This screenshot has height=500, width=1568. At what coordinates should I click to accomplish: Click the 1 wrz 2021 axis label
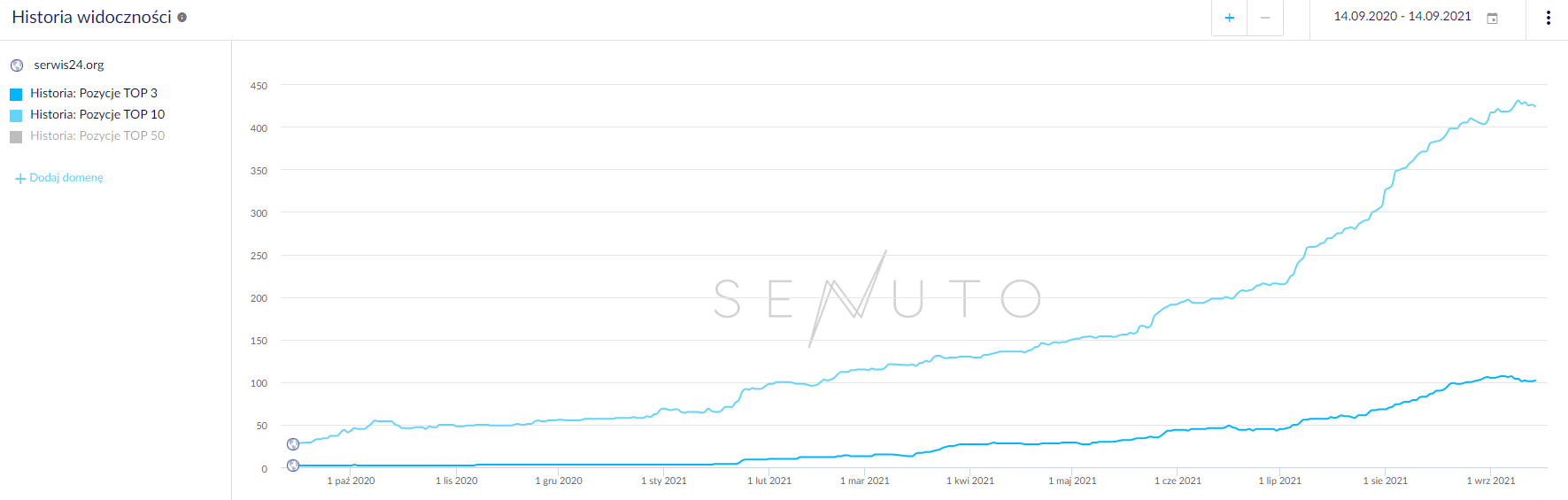[x=1491, y=481]
